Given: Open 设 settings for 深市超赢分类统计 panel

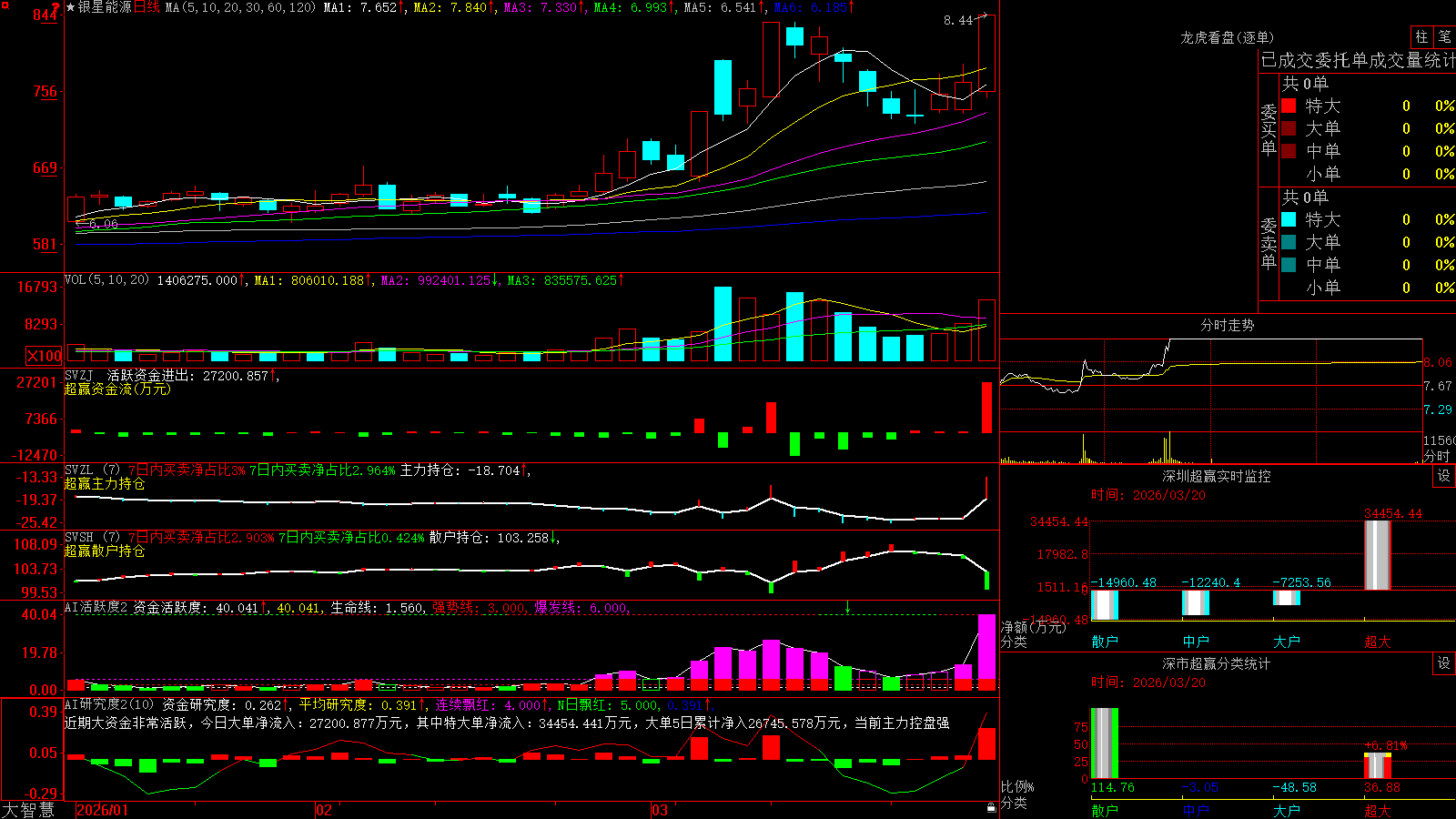Looking at the screenshot, I should click(1444, 663).
